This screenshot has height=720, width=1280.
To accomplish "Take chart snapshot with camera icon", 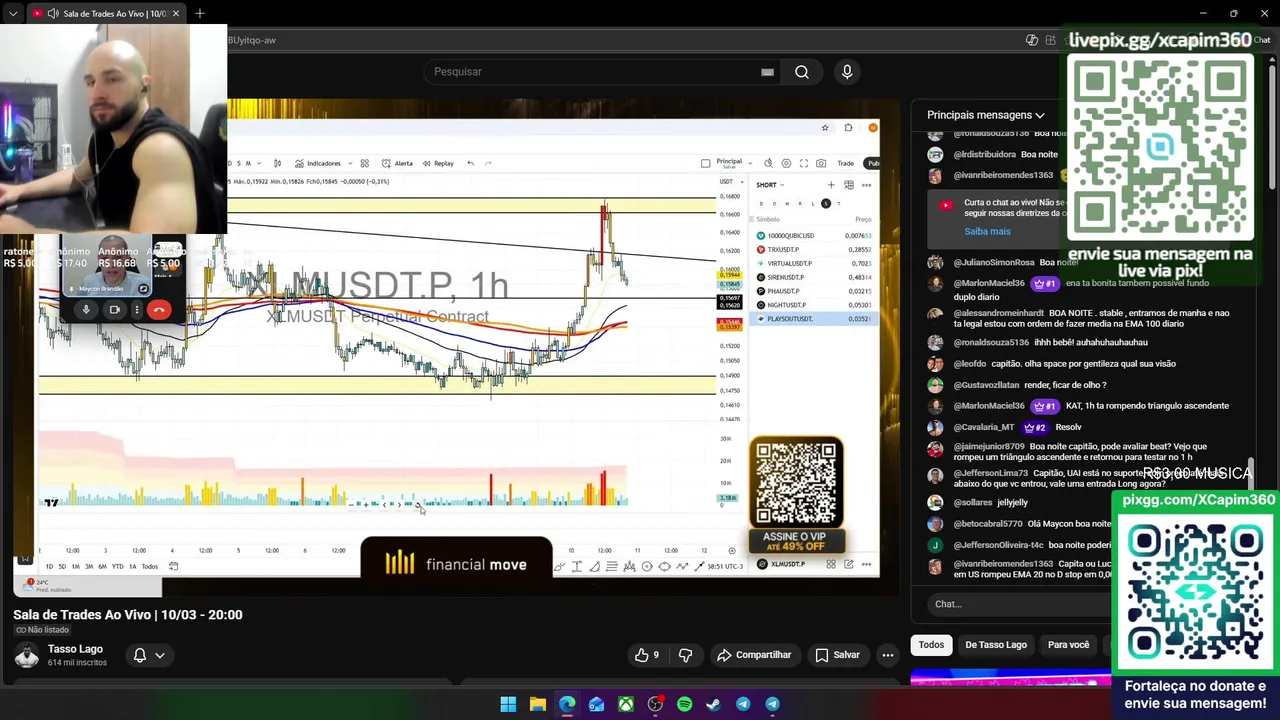I will [821, 163].
